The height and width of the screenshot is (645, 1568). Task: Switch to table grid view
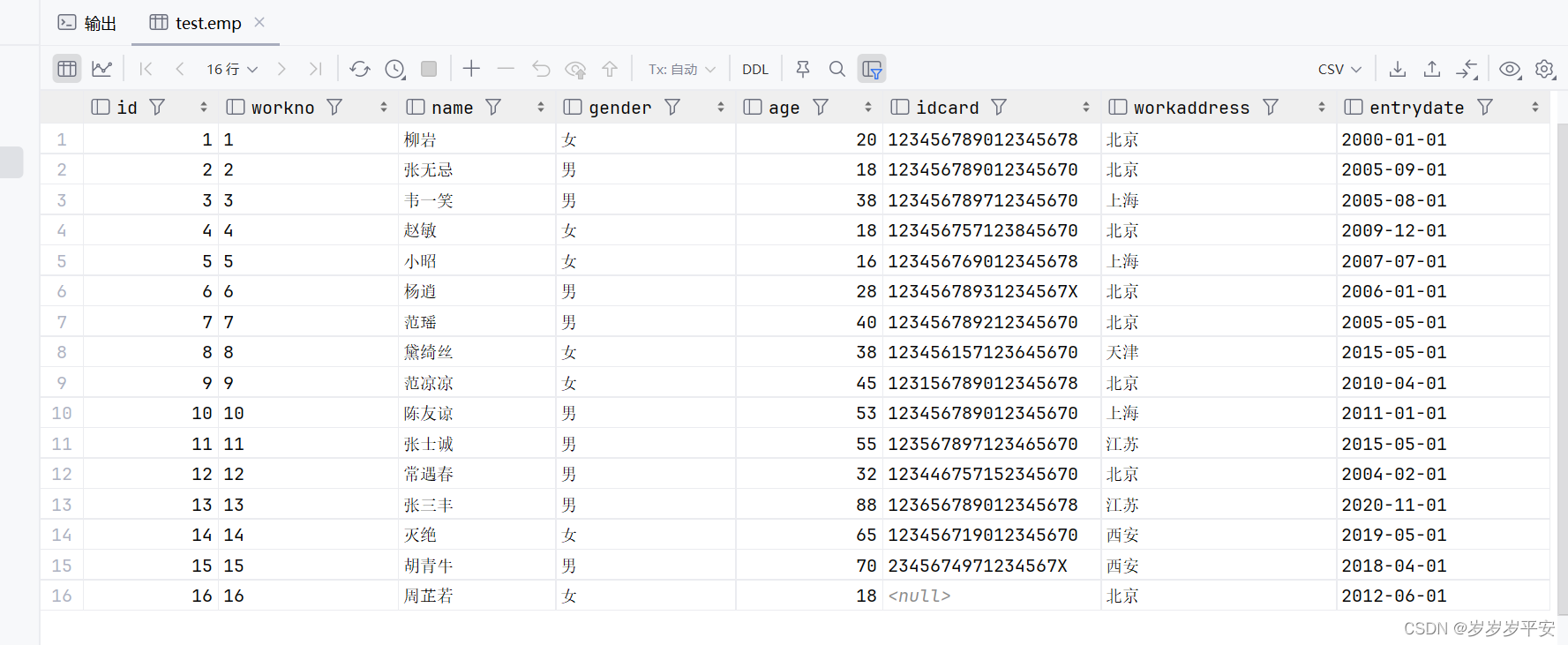coord(67,69)
